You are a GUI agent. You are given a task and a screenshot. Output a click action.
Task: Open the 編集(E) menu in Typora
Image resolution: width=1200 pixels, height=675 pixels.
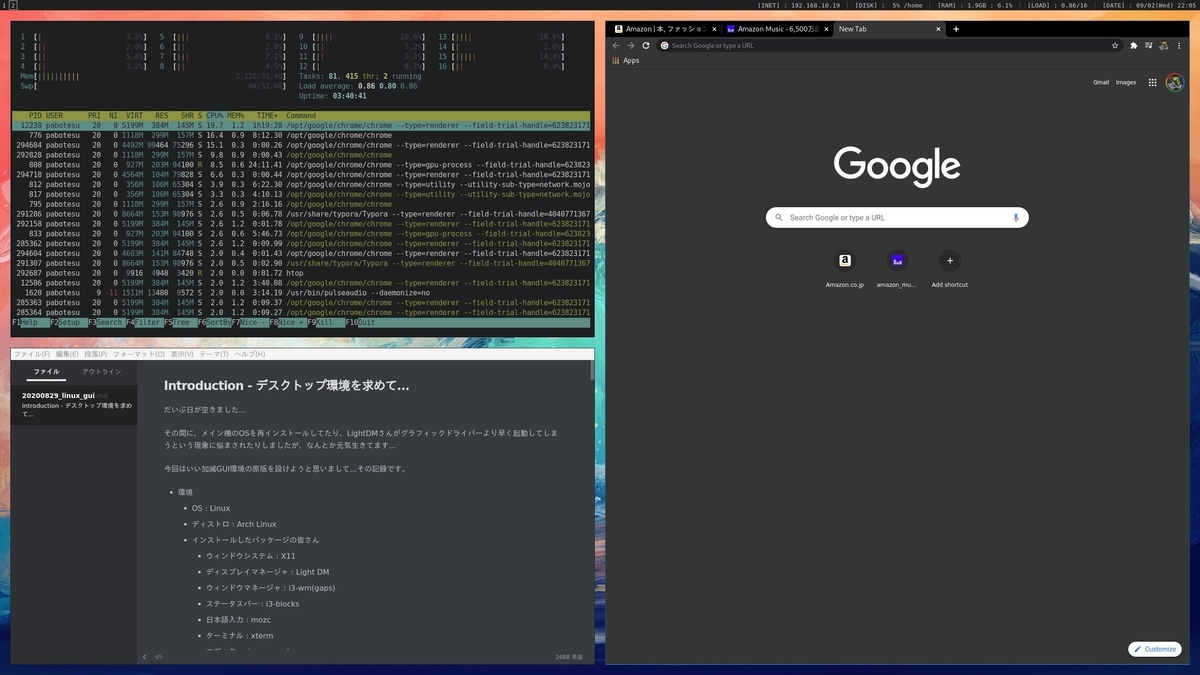67,354
